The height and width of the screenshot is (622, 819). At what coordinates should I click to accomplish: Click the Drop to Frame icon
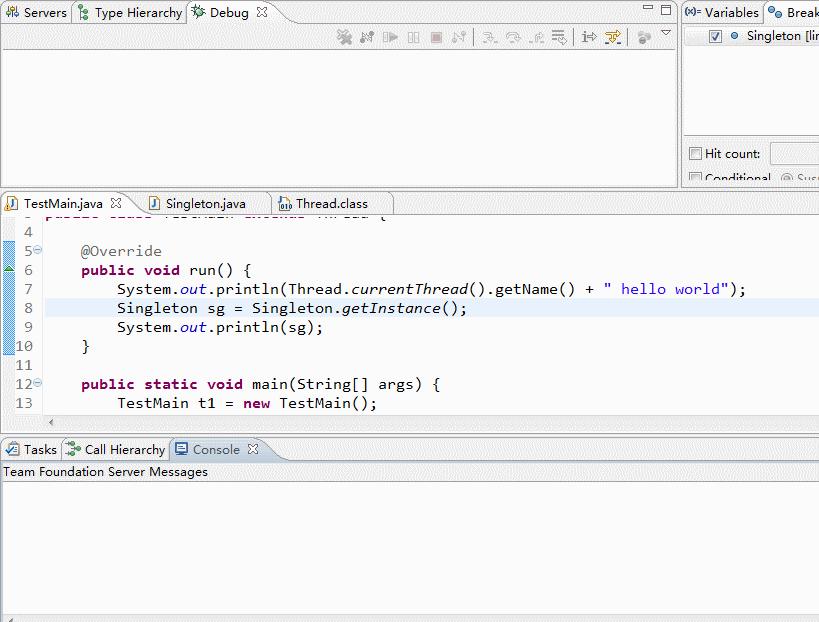pyautogui.click(x=558, y=37)
